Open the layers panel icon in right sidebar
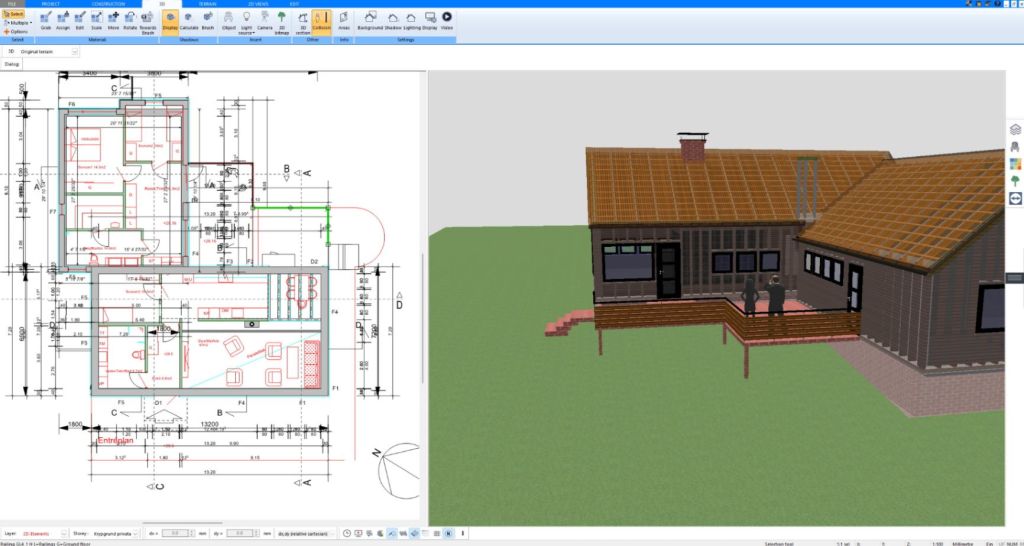The width and height of the screenshot is (1024, 546). click(x=1015, y=129)
